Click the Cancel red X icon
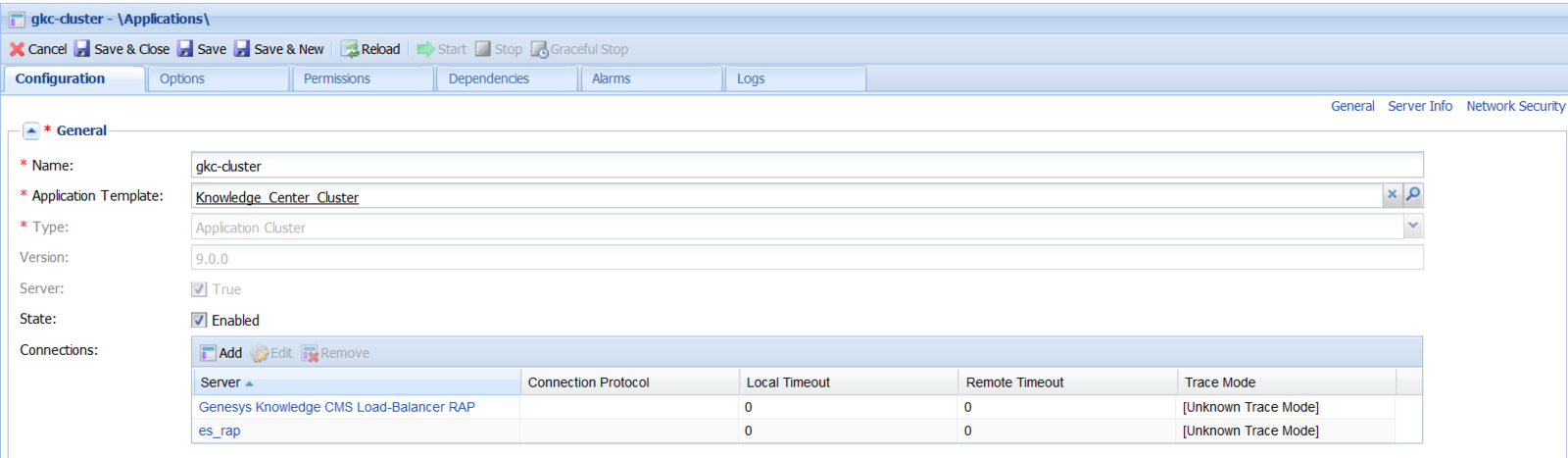The height and width of the screenshot is (458, 1568). pyautogui.click(x=17, y=49)
